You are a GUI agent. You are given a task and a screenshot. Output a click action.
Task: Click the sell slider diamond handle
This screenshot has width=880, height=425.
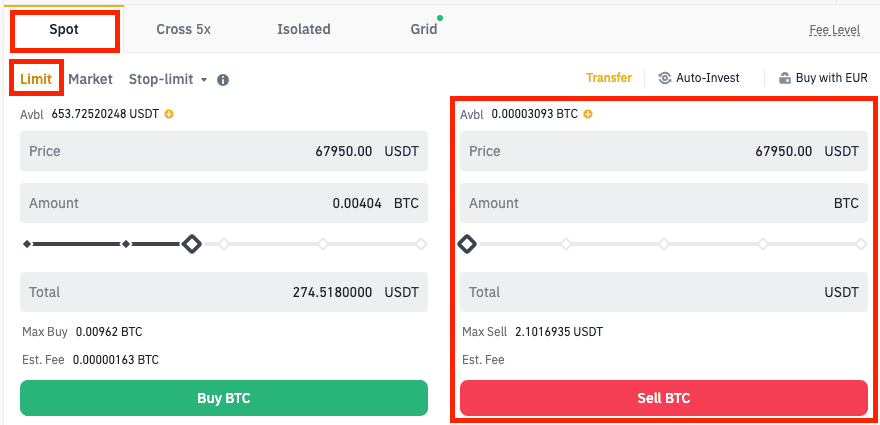point(466,243)
